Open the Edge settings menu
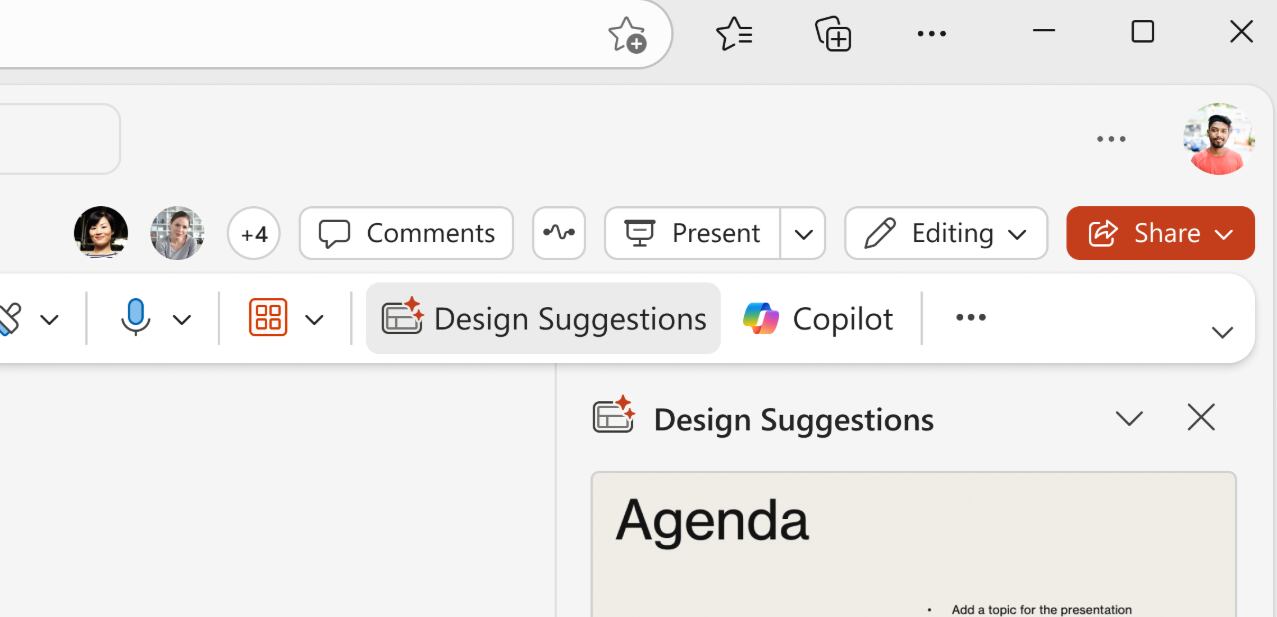This screenshot has width=1277, height=617. (931, 33)
